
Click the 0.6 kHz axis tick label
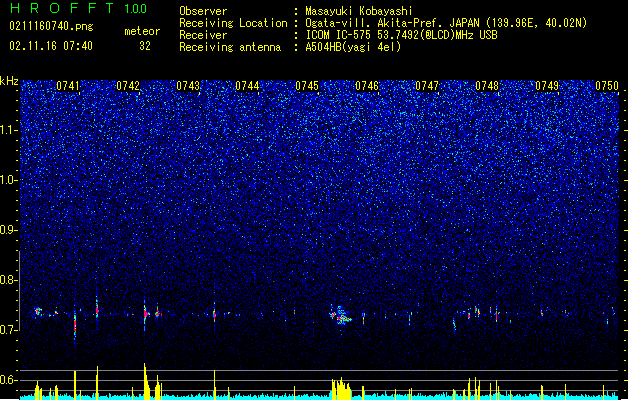[x=9, y=380]
